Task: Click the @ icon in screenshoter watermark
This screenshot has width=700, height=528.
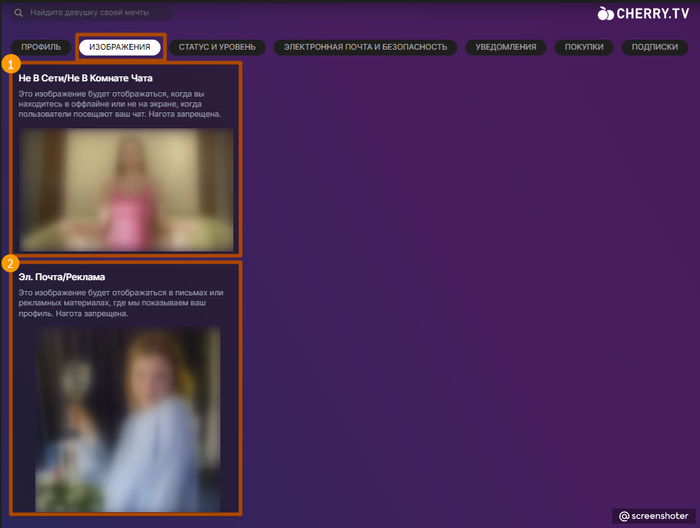Action: pos(624,516)
